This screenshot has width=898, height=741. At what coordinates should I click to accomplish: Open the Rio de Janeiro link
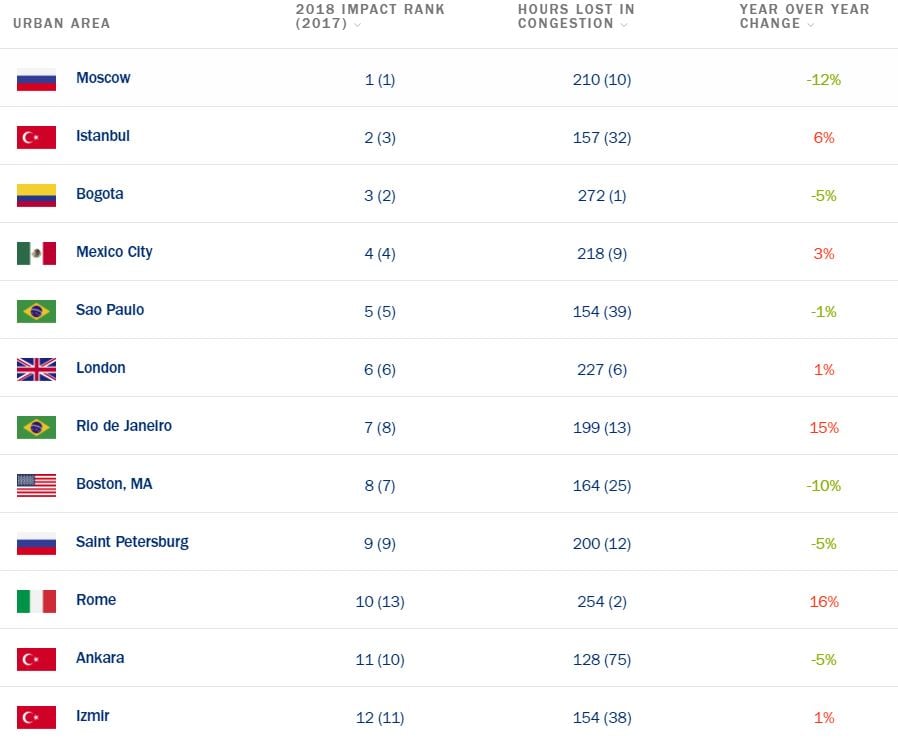click(x=124, y=426)
